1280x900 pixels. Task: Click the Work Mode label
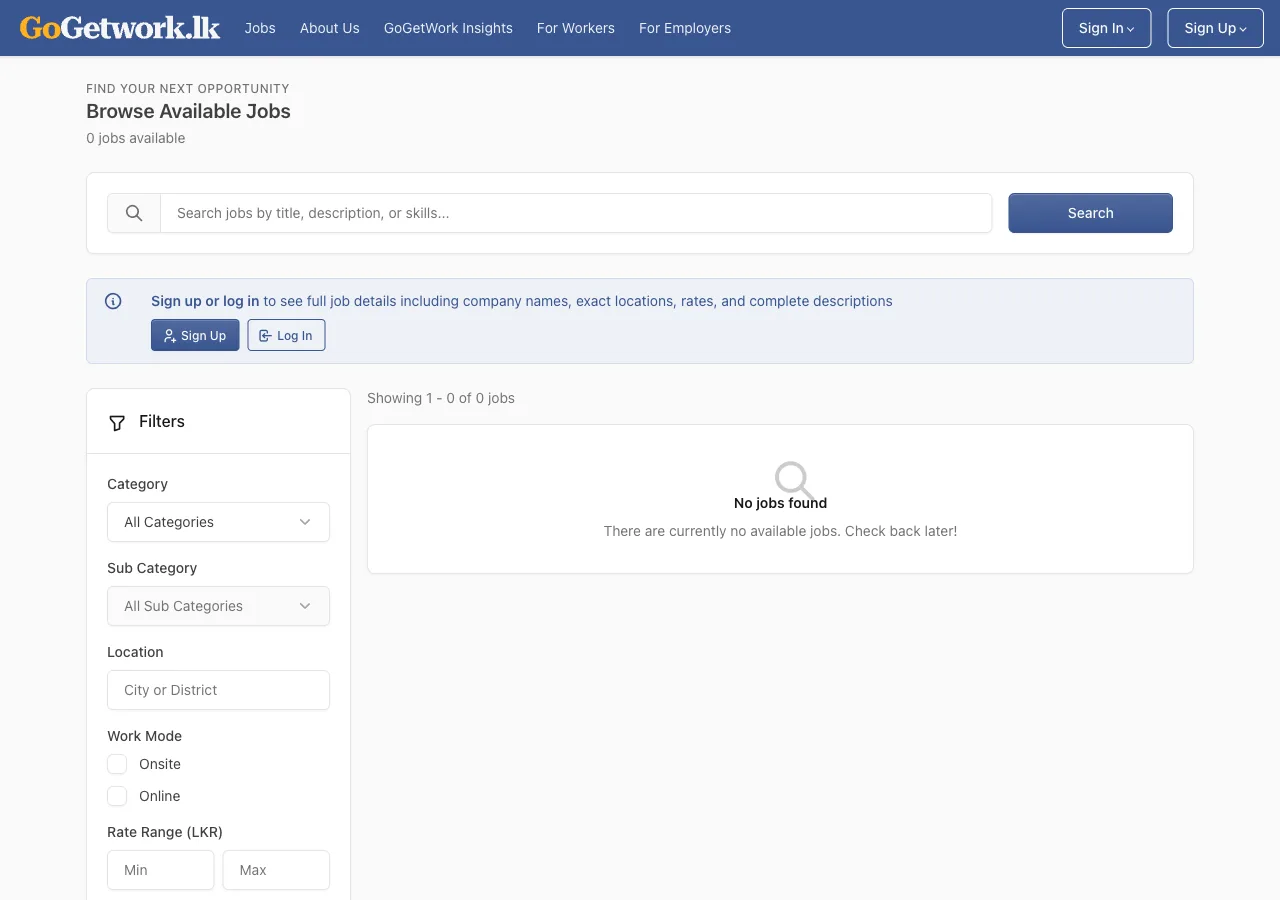point(145,736)
